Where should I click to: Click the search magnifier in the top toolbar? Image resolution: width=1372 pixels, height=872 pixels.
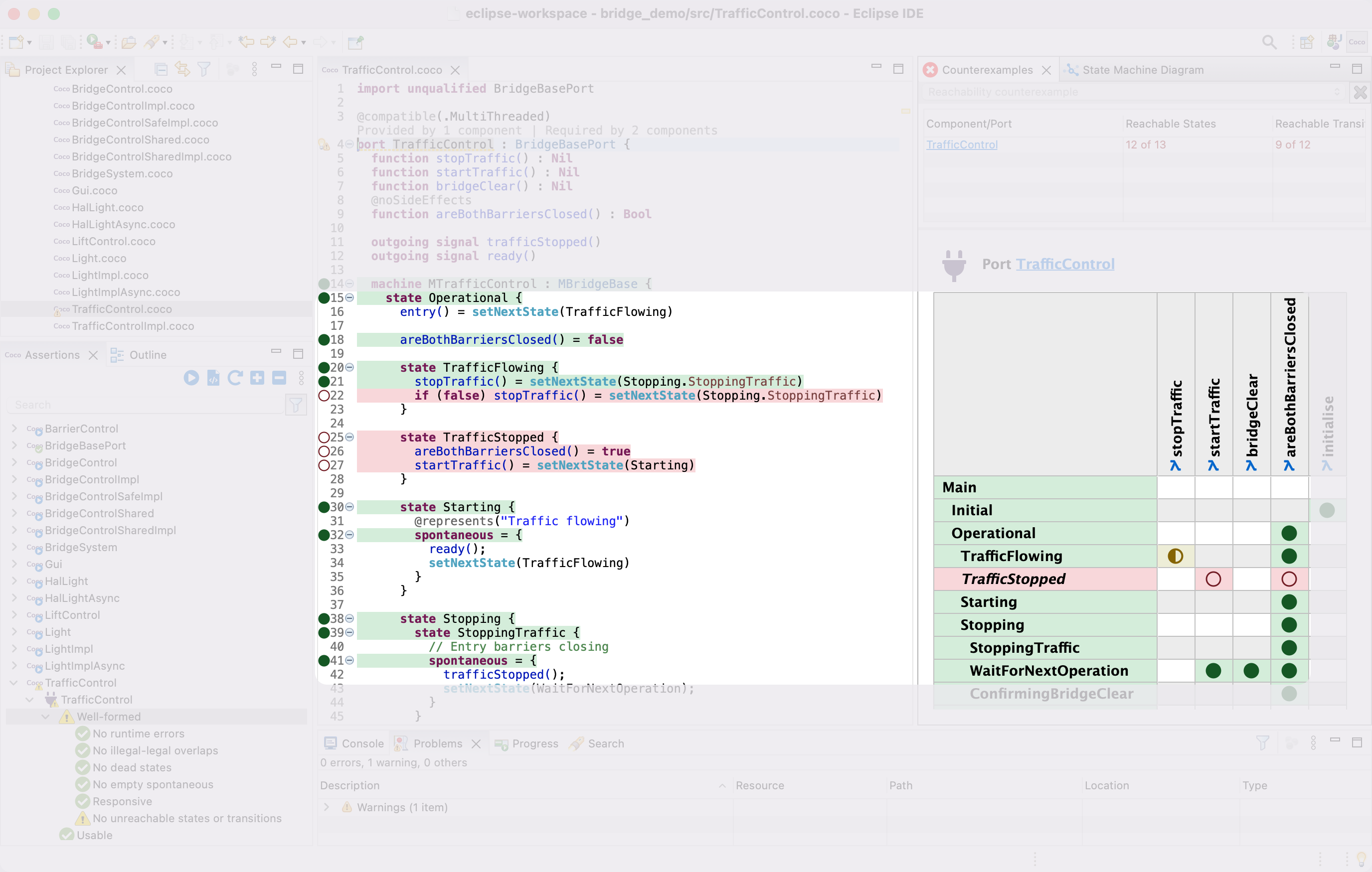tap(1269, 42)
